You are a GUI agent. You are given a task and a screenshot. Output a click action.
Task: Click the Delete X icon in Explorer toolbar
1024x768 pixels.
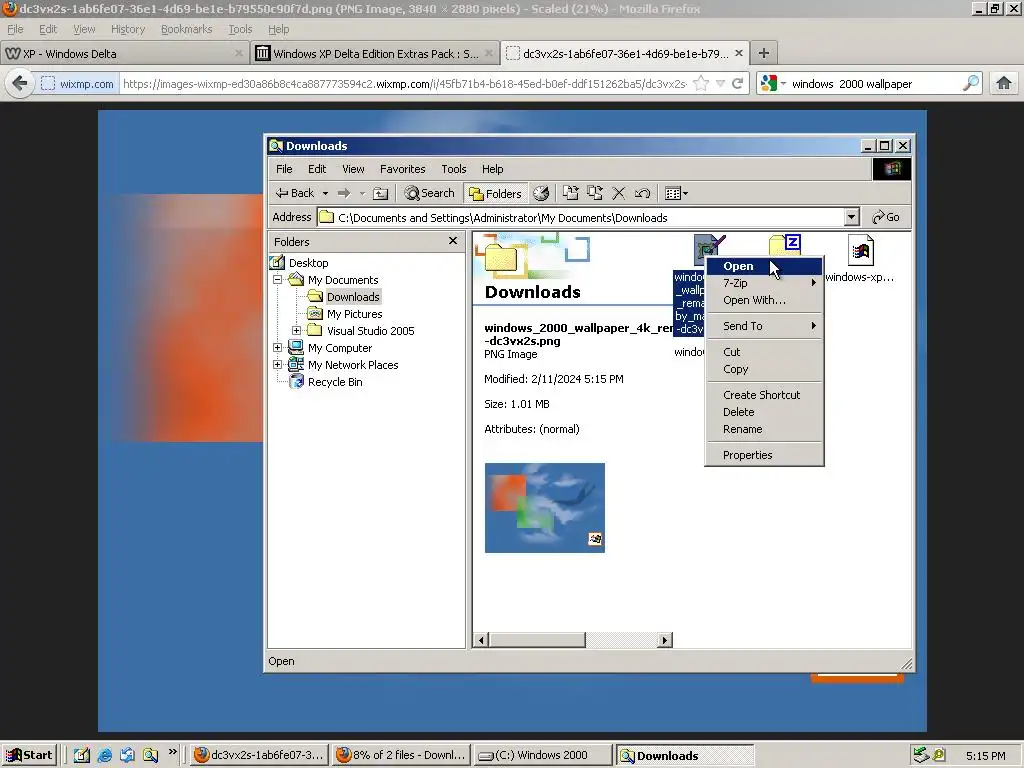[x=618, y=193]
